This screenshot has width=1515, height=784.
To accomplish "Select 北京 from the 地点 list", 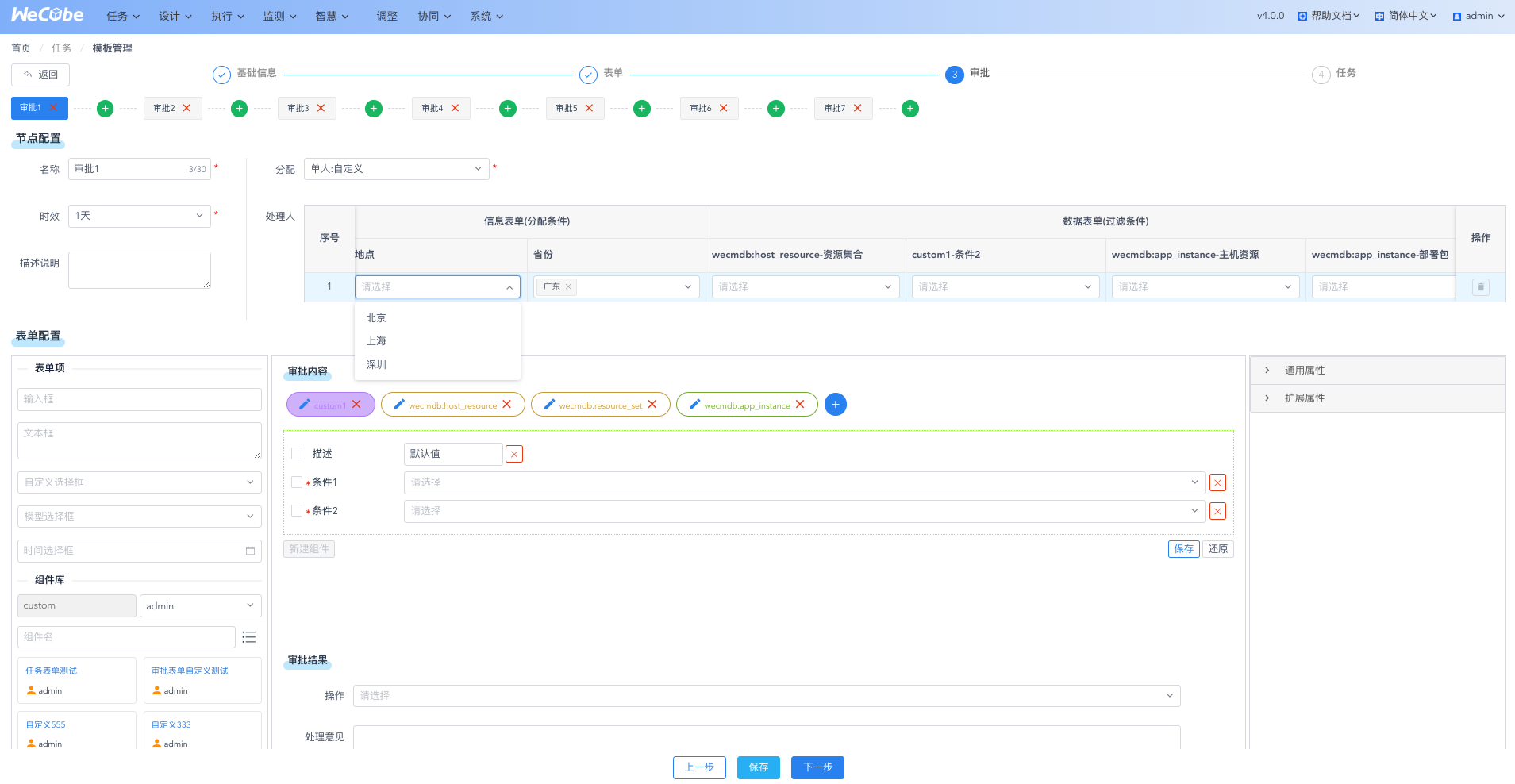I will [437, 318].
